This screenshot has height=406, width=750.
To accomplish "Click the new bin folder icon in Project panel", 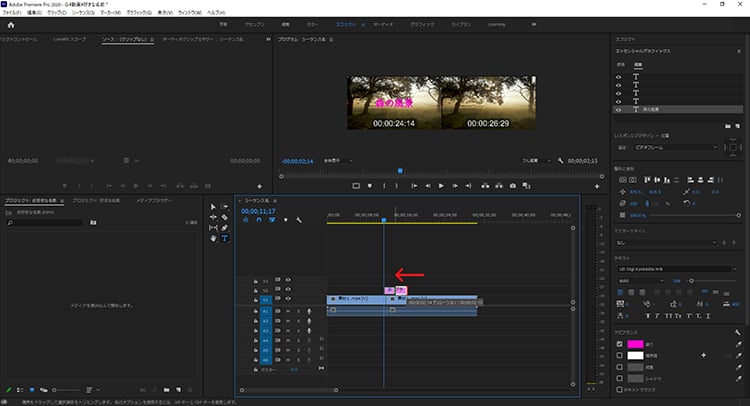I will click(x=166, y=390).
